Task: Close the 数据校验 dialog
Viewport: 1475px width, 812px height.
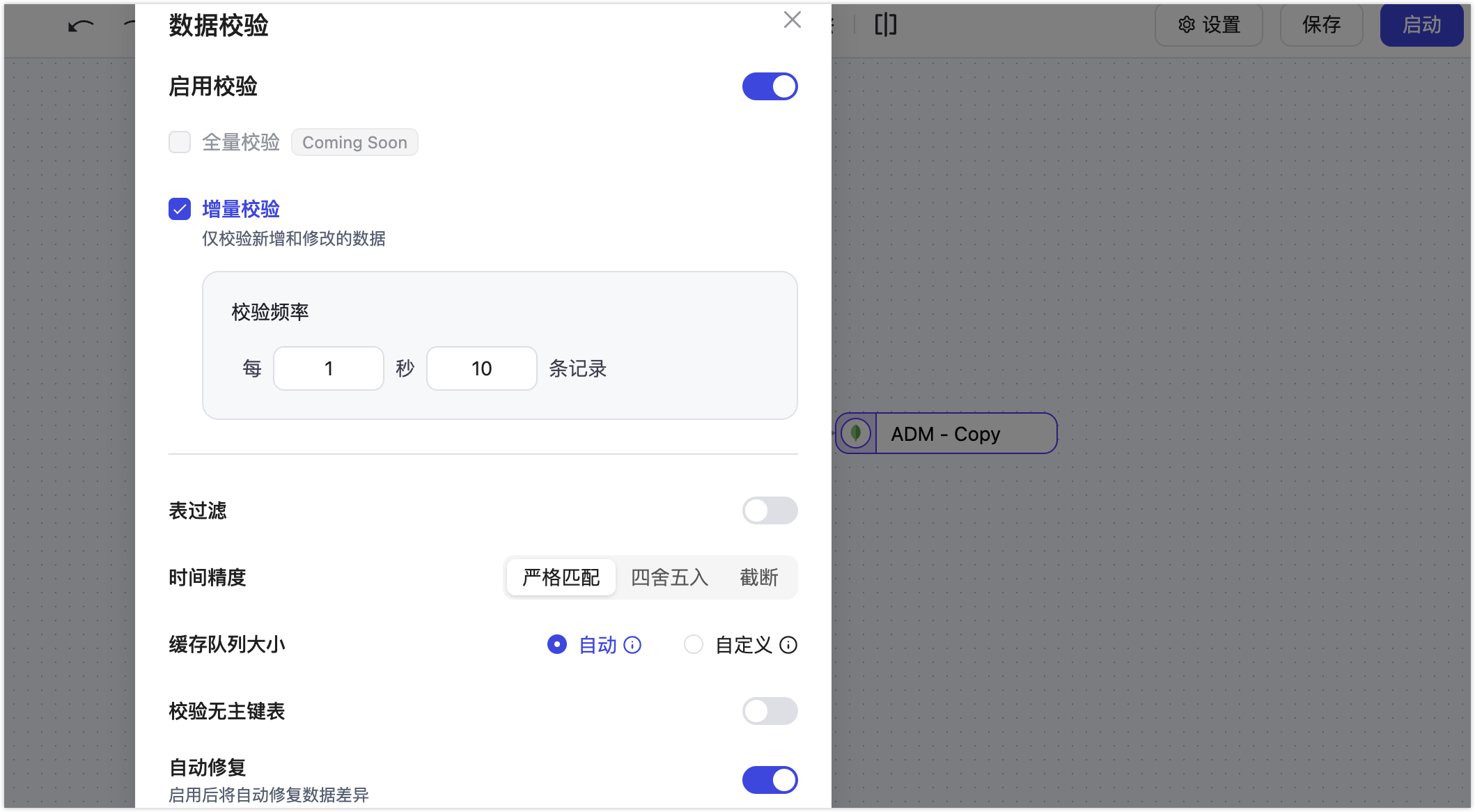Action: pyautogui.click(x=792, y=20)
